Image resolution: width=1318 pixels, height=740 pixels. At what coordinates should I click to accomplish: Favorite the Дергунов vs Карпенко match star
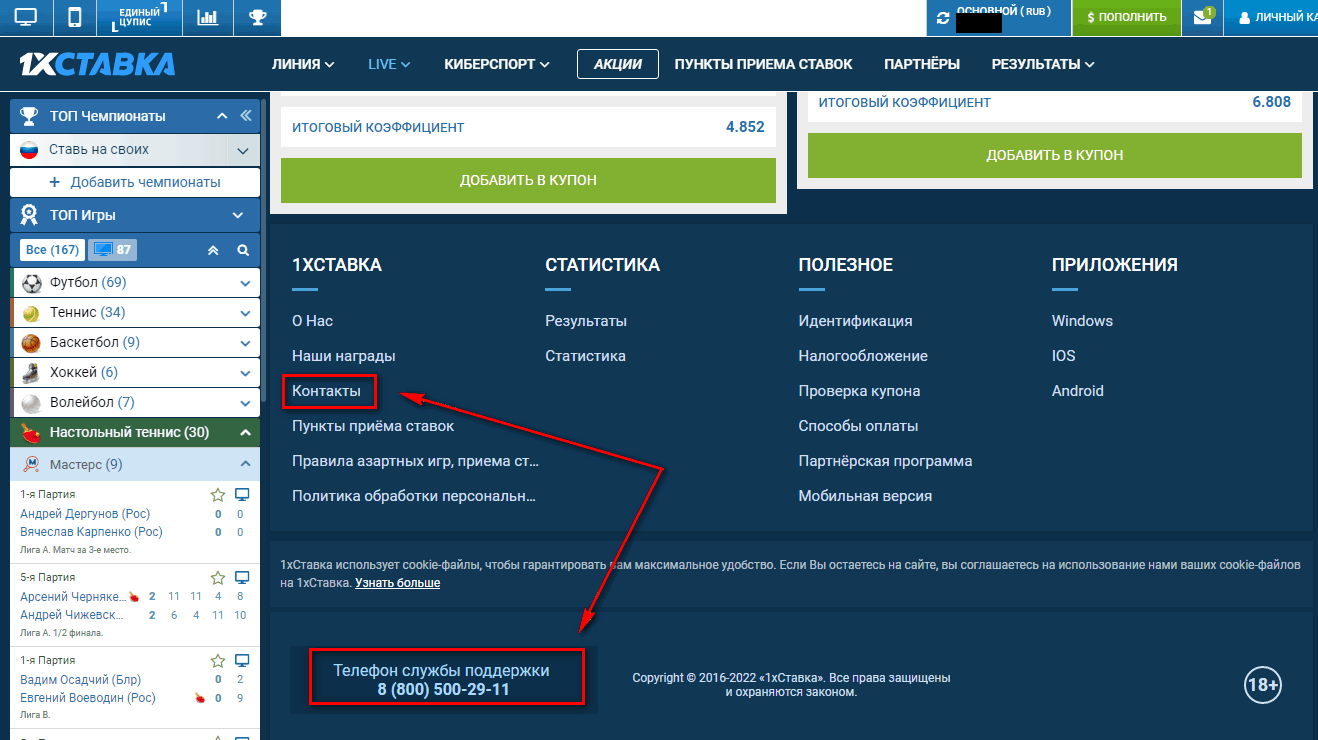(x=217, y=495)
